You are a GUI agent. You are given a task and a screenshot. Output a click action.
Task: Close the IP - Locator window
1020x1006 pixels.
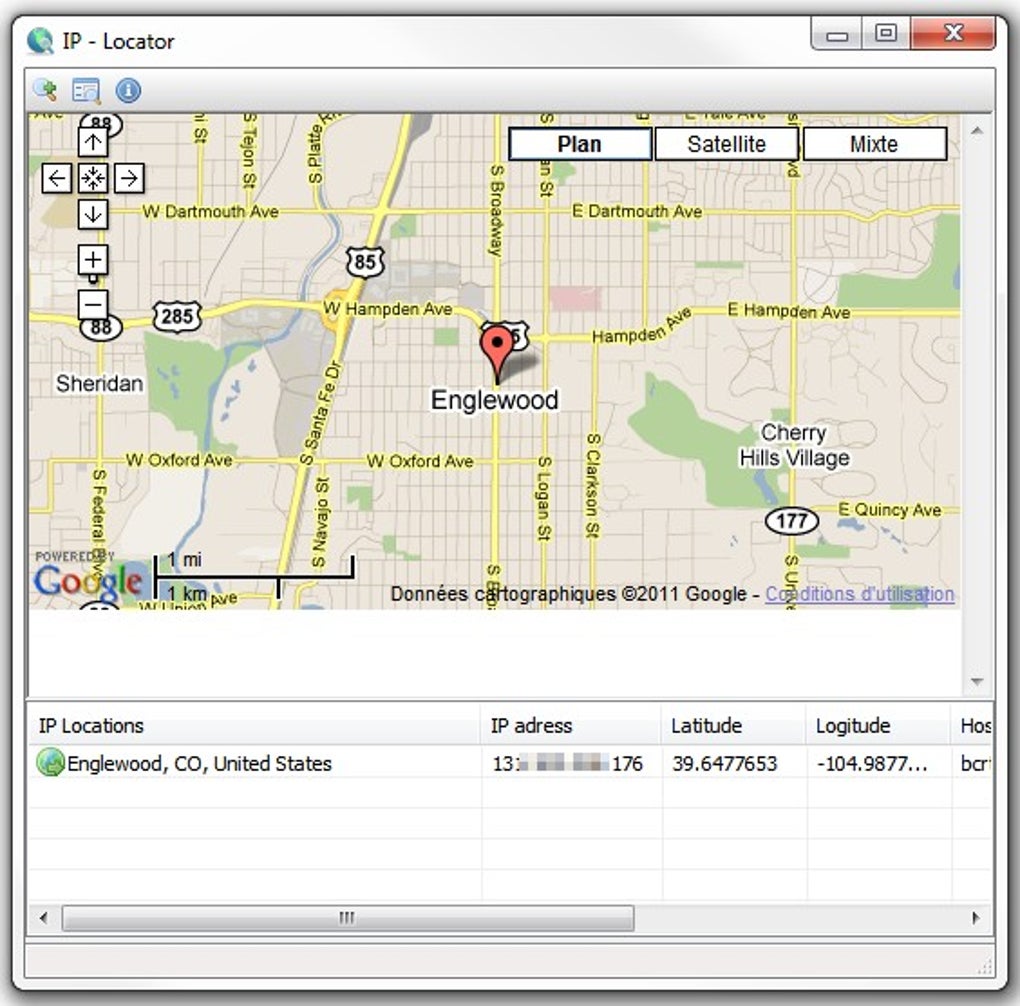pyautogui.click(x=953, y=33)
